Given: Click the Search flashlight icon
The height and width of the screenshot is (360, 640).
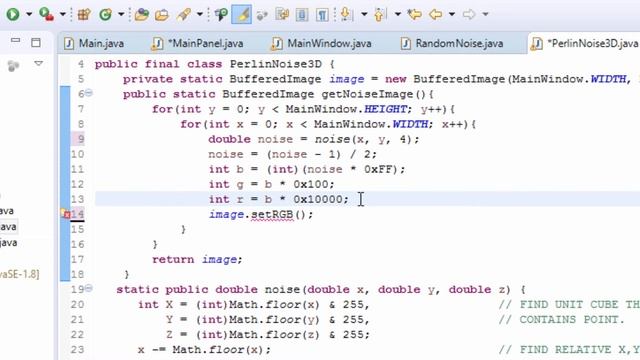Looking at the screenshot, I should point(184,15).
